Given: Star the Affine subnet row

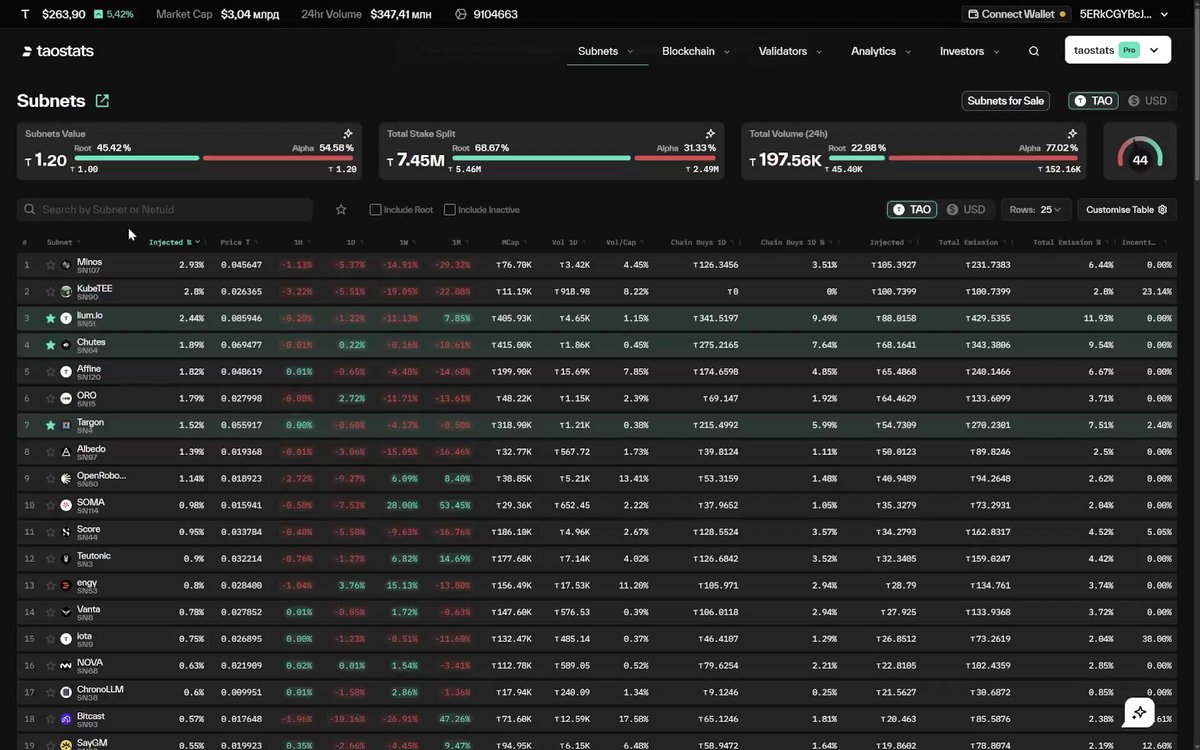Looking at the screenshot, I should tap(50, 372).
